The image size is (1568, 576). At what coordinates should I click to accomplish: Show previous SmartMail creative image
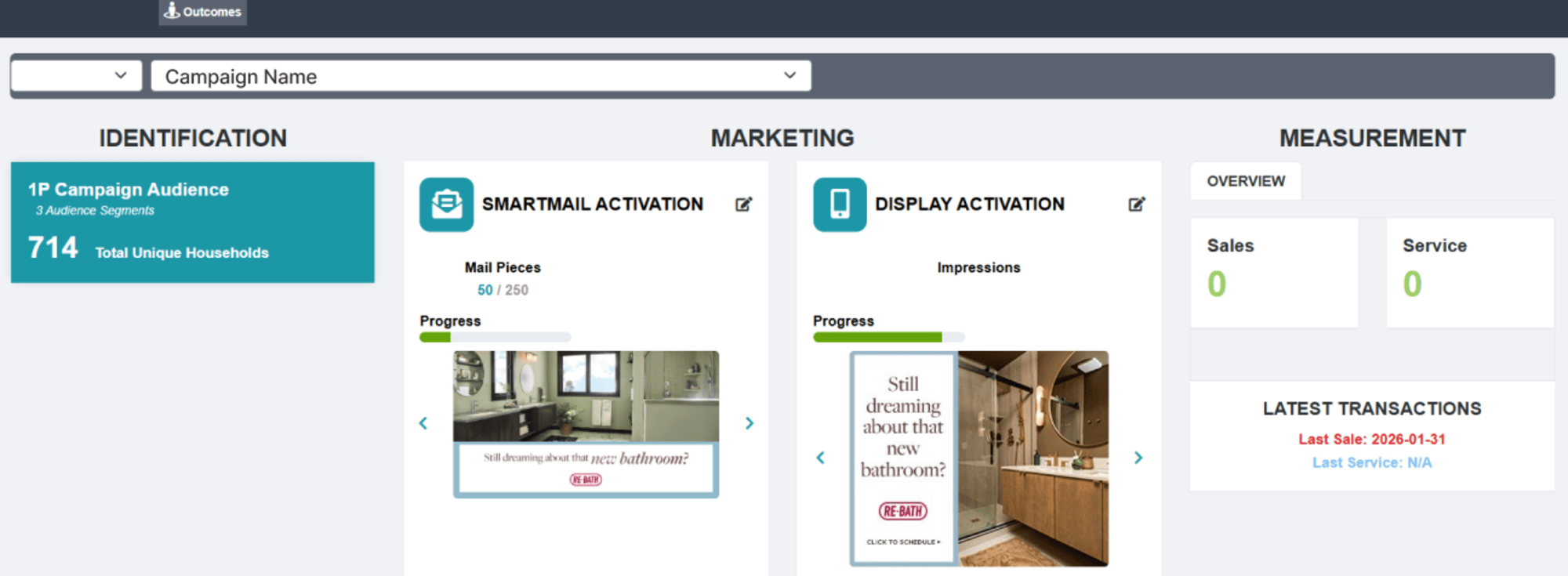pos(423,423)
